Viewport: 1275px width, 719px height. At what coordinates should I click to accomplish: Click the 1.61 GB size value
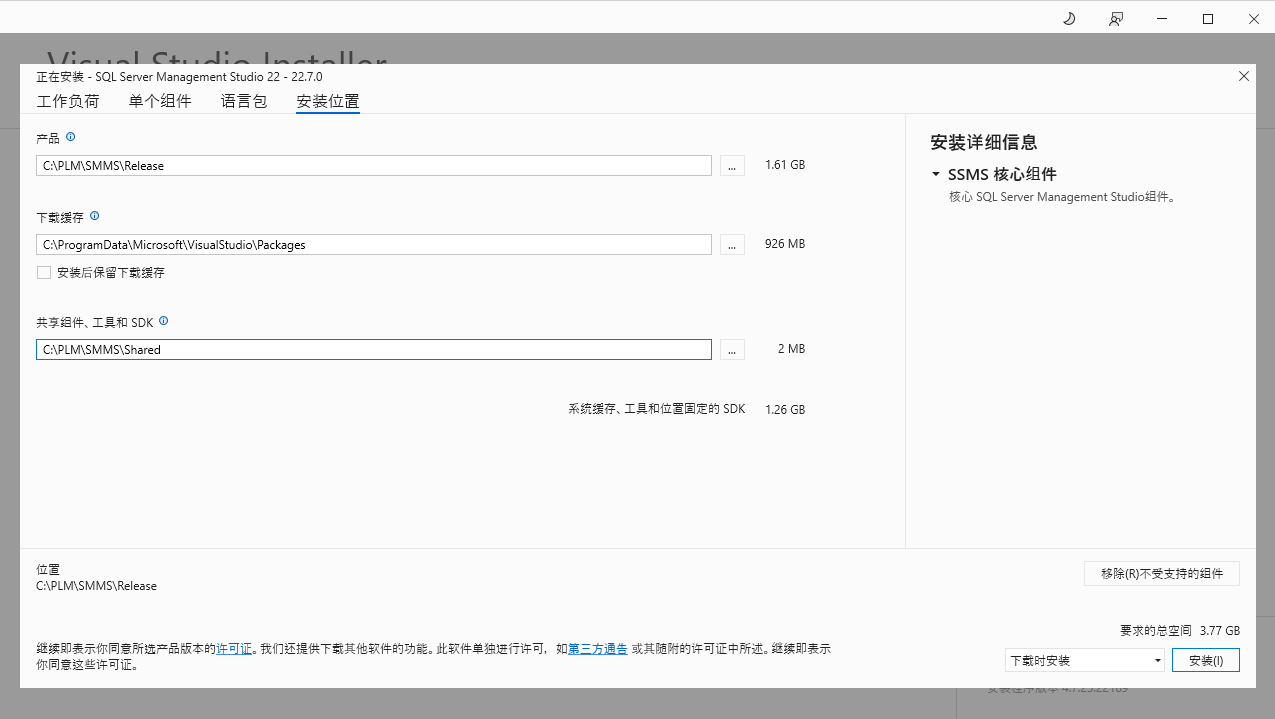[785, 165]
